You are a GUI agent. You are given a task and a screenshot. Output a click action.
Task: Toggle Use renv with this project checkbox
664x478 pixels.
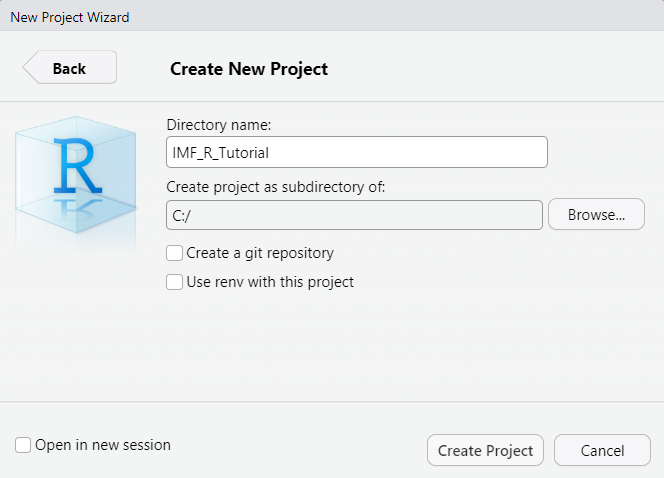174,282
